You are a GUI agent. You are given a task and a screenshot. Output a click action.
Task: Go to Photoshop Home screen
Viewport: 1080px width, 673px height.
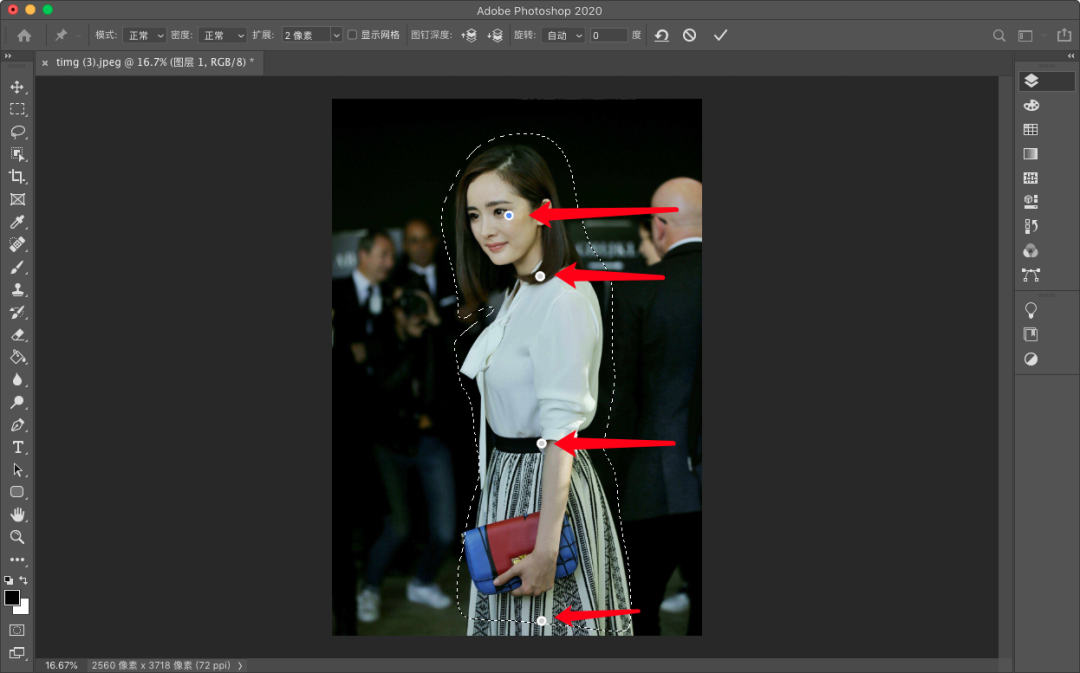24,35
